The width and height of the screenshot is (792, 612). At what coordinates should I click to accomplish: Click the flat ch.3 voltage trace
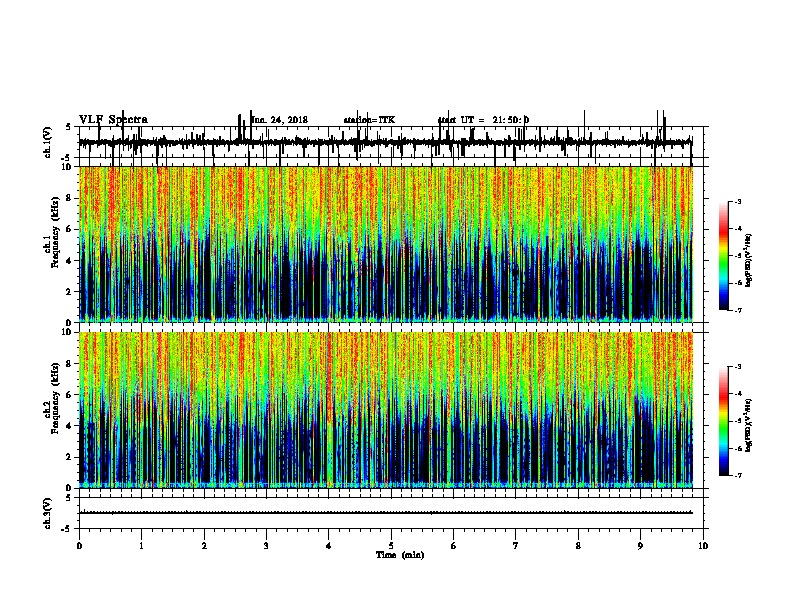coord(386,513)
